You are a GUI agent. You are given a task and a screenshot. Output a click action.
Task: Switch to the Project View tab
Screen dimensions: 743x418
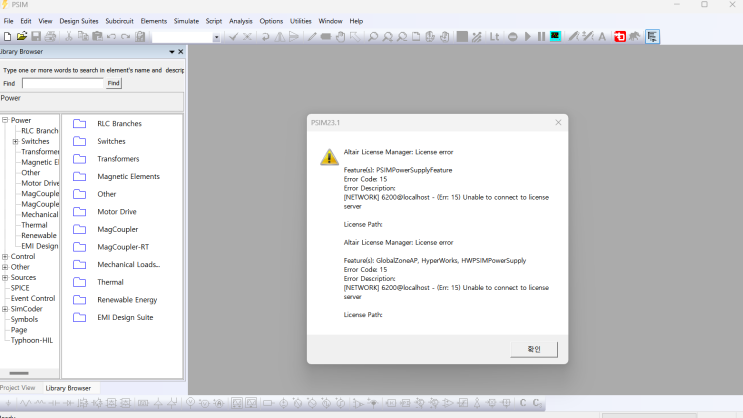(18, 388)
